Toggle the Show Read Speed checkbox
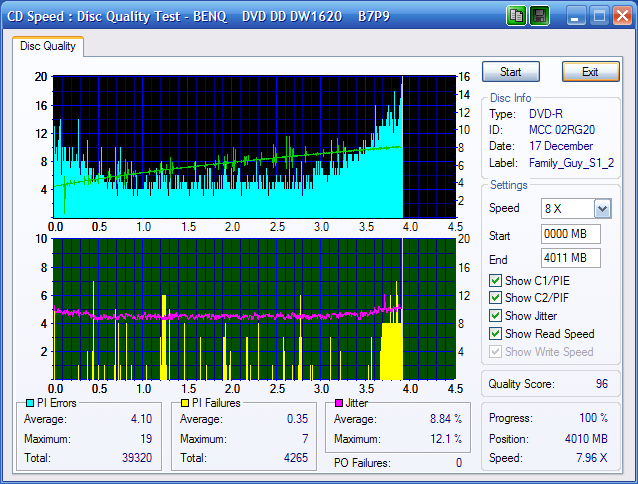Viewport: 638px width, 484px height. click(496, 334)
